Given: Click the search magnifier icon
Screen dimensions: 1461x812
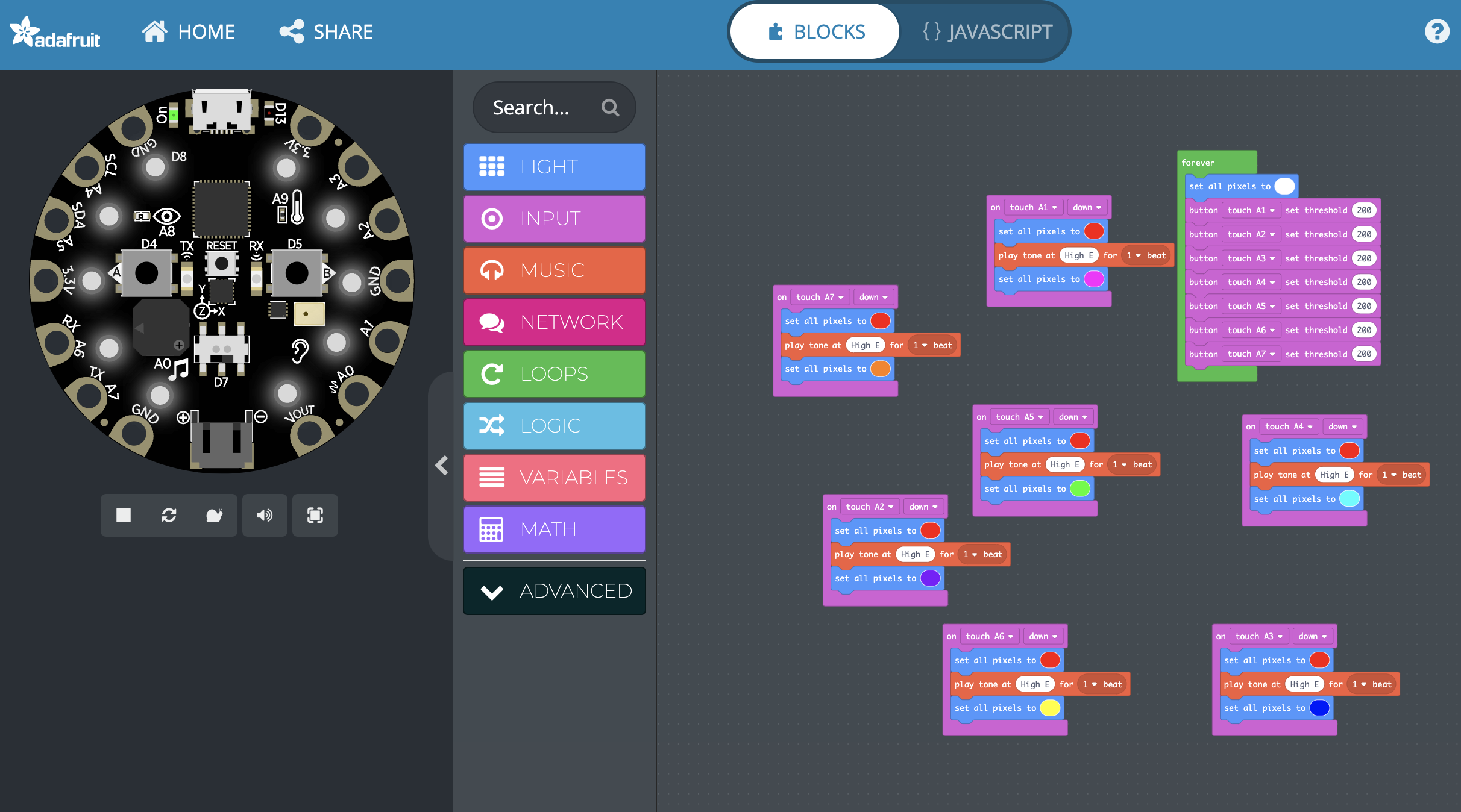Looking at the screenshot, I should (610, 108).
